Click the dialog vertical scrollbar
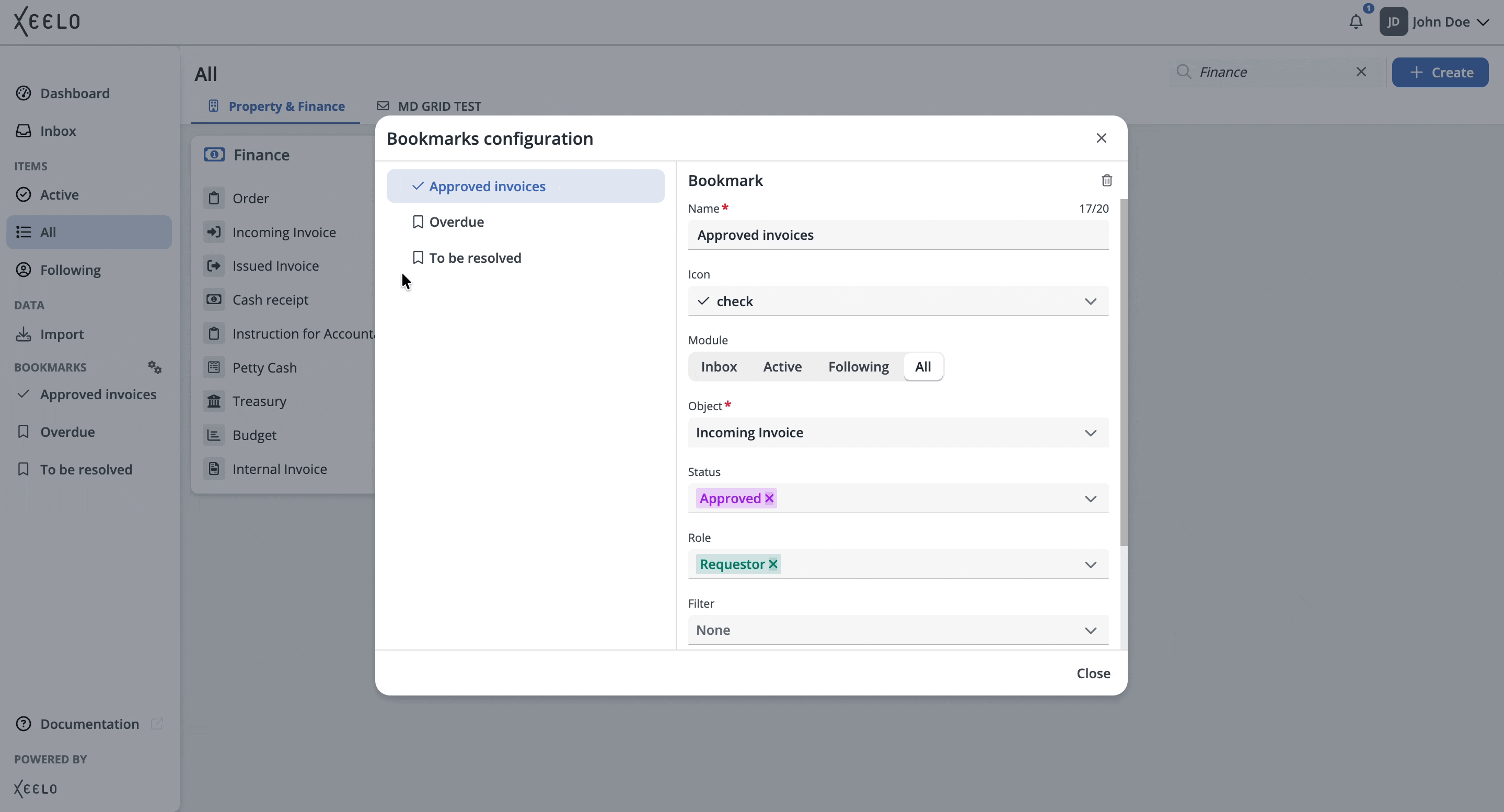1504x812 pixels. (x=1124, y=373)
